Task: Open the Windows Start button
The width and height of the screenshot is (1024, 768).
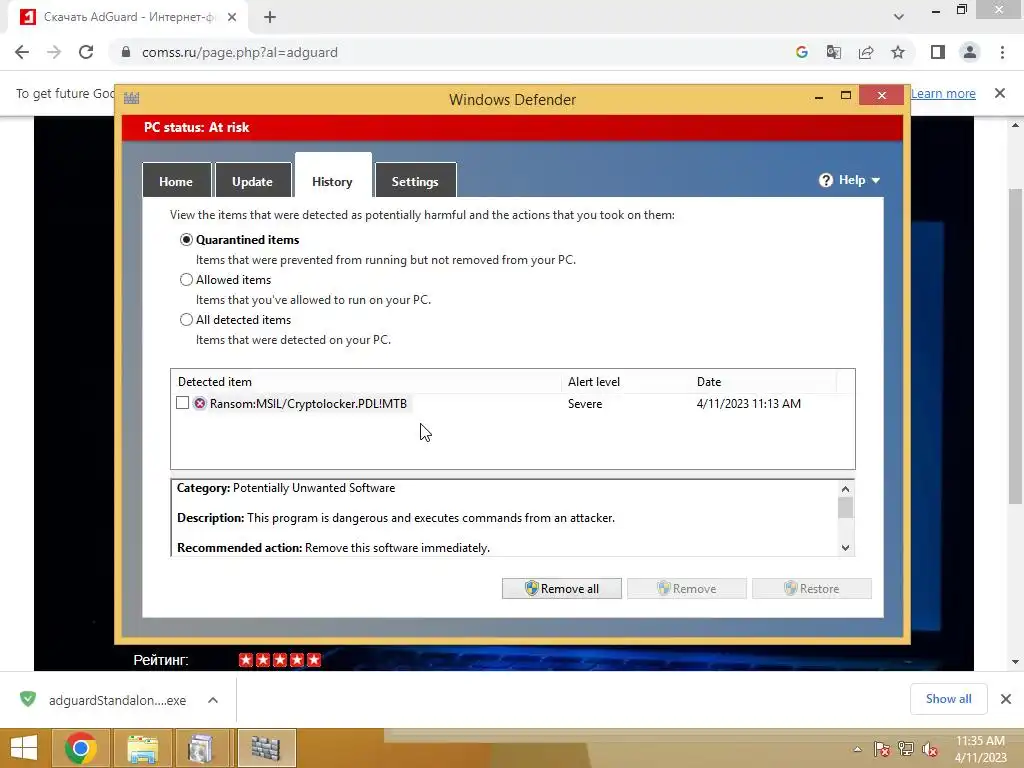Action: [24, 748]
